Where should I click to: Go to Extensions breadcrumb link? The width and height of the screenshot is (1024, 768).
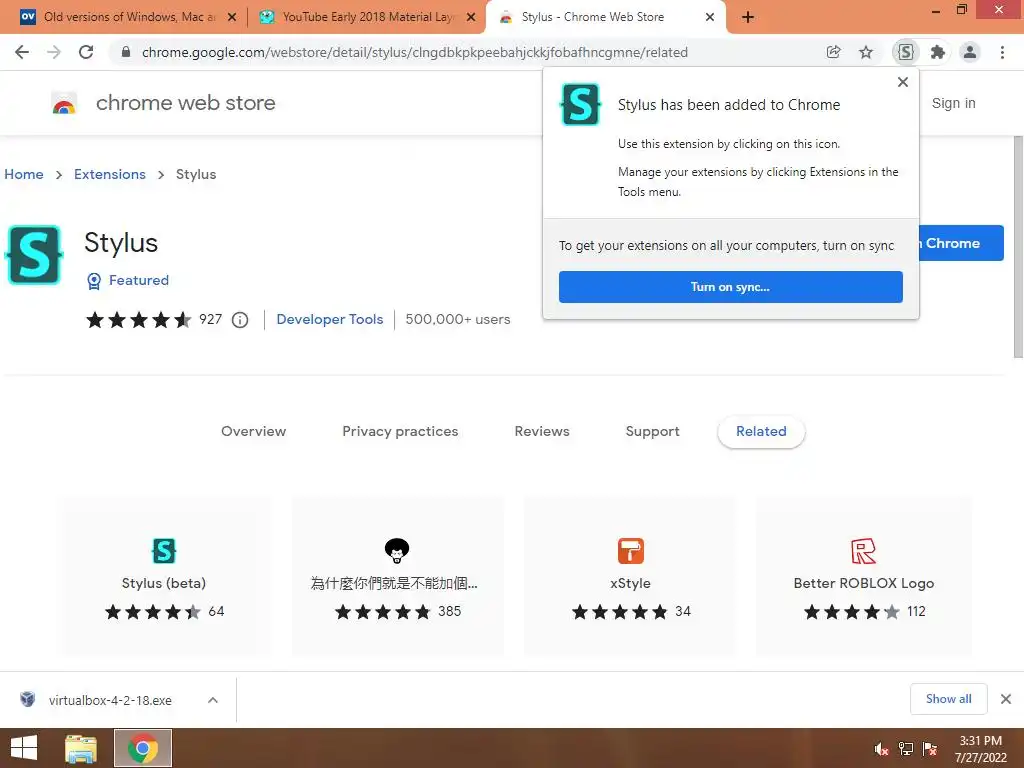tap(110, 174)
